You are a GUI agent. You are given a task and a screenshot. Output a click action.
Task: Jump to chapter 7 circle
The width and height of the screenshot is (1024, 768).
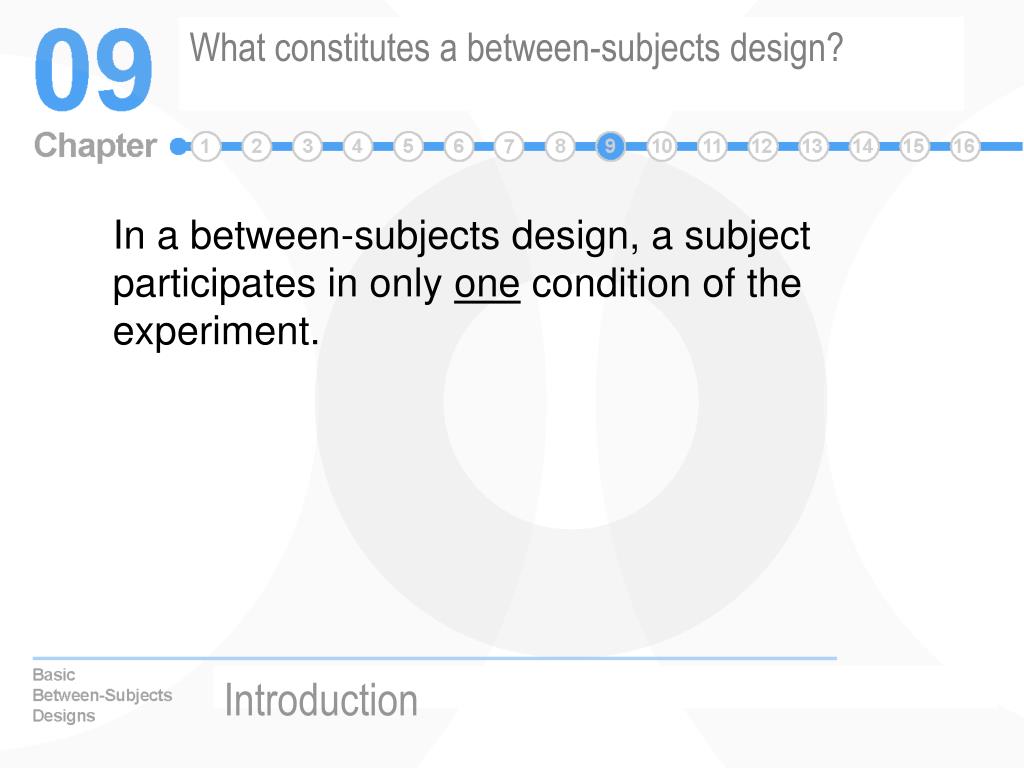click(509, 146)
